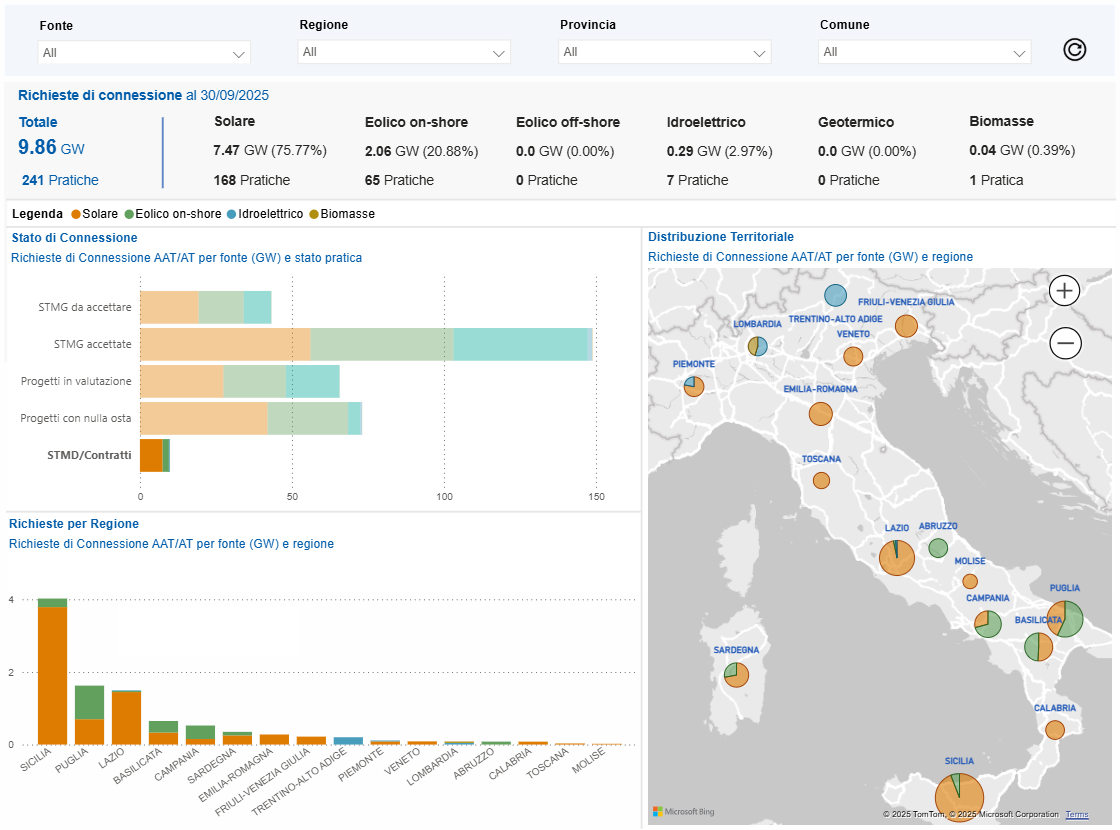Image resolution: width=1120 pixels, height=830 pixels.
Task: Select the STMG accettate bar
Action: point(365,344)
